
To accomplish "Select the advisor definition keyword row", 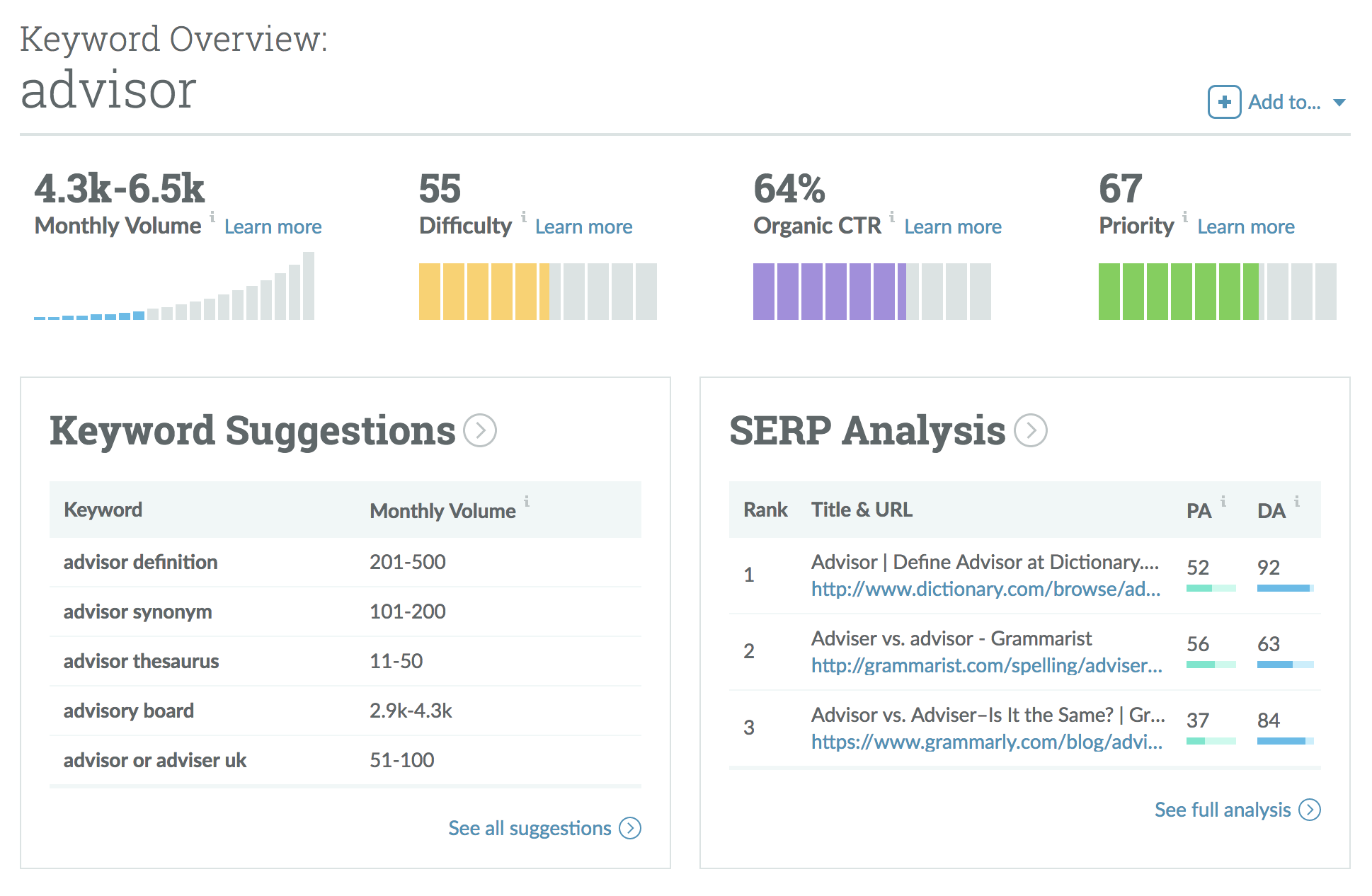I will coord(140,562).
